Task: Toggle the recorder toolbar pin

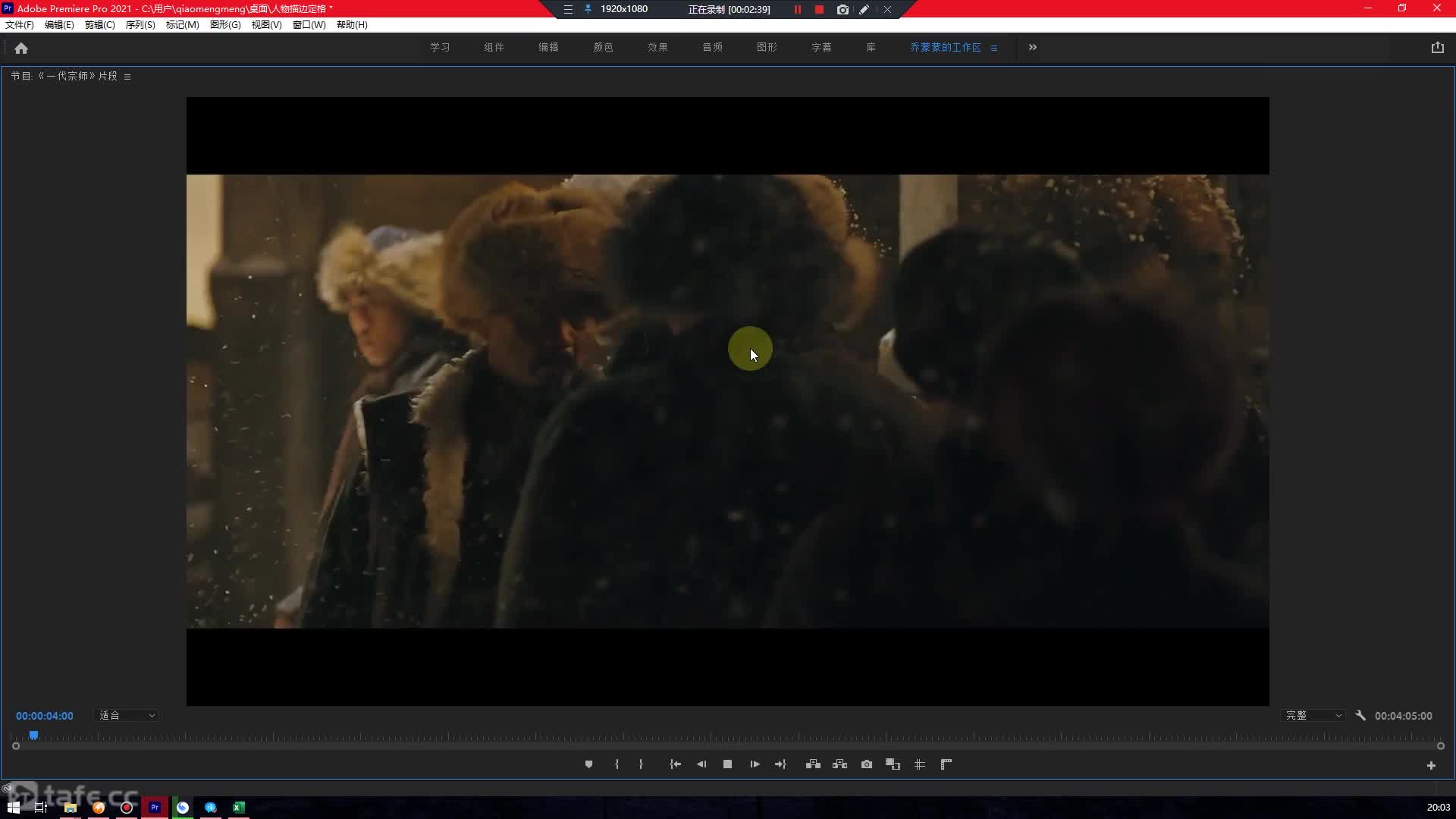Action: click(588, 9)
